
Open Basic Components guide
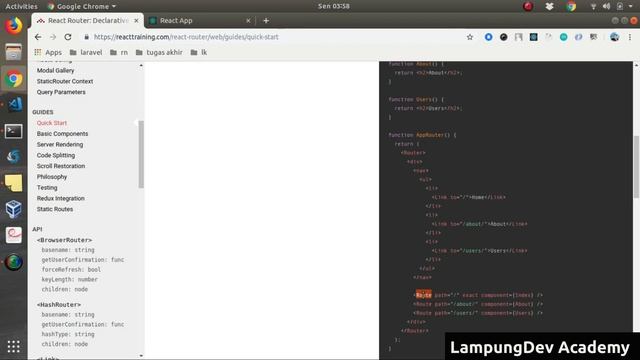(62, 133)
